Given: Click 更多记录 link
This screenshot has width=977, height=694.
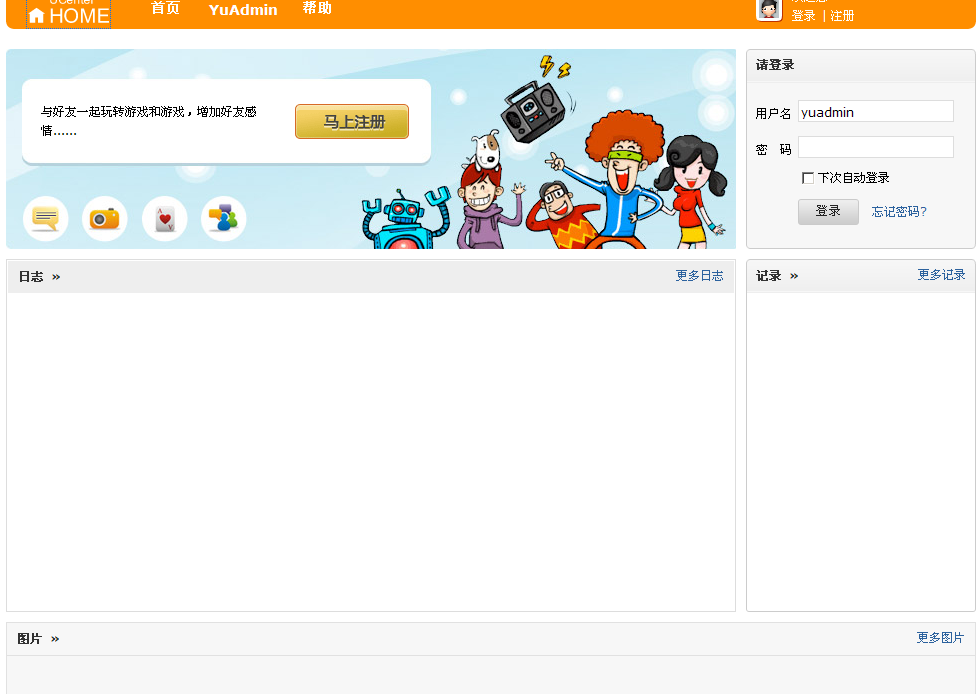Looking at the screenshot, I should point(941,275).
